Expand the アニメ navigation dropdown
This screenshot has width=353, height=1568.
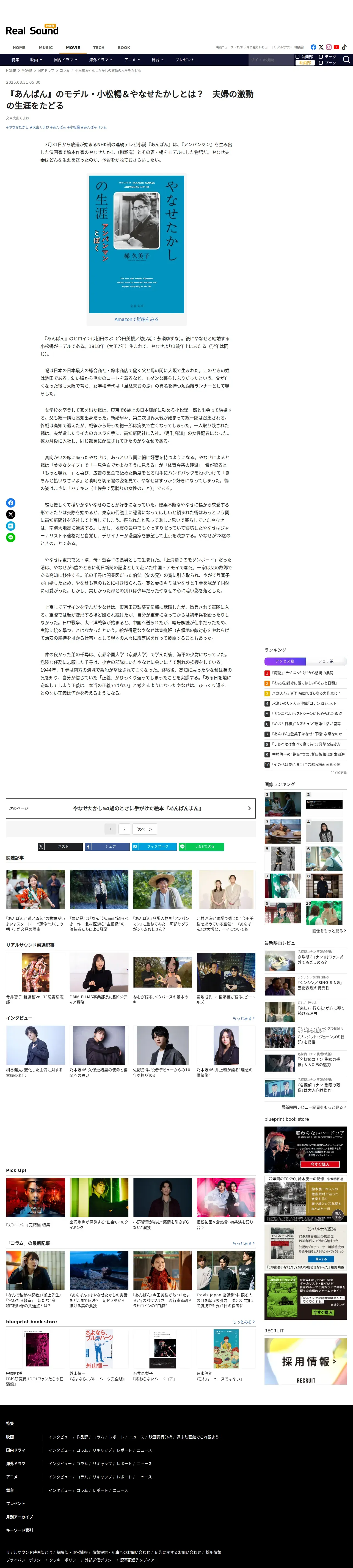tap(132, 60)
